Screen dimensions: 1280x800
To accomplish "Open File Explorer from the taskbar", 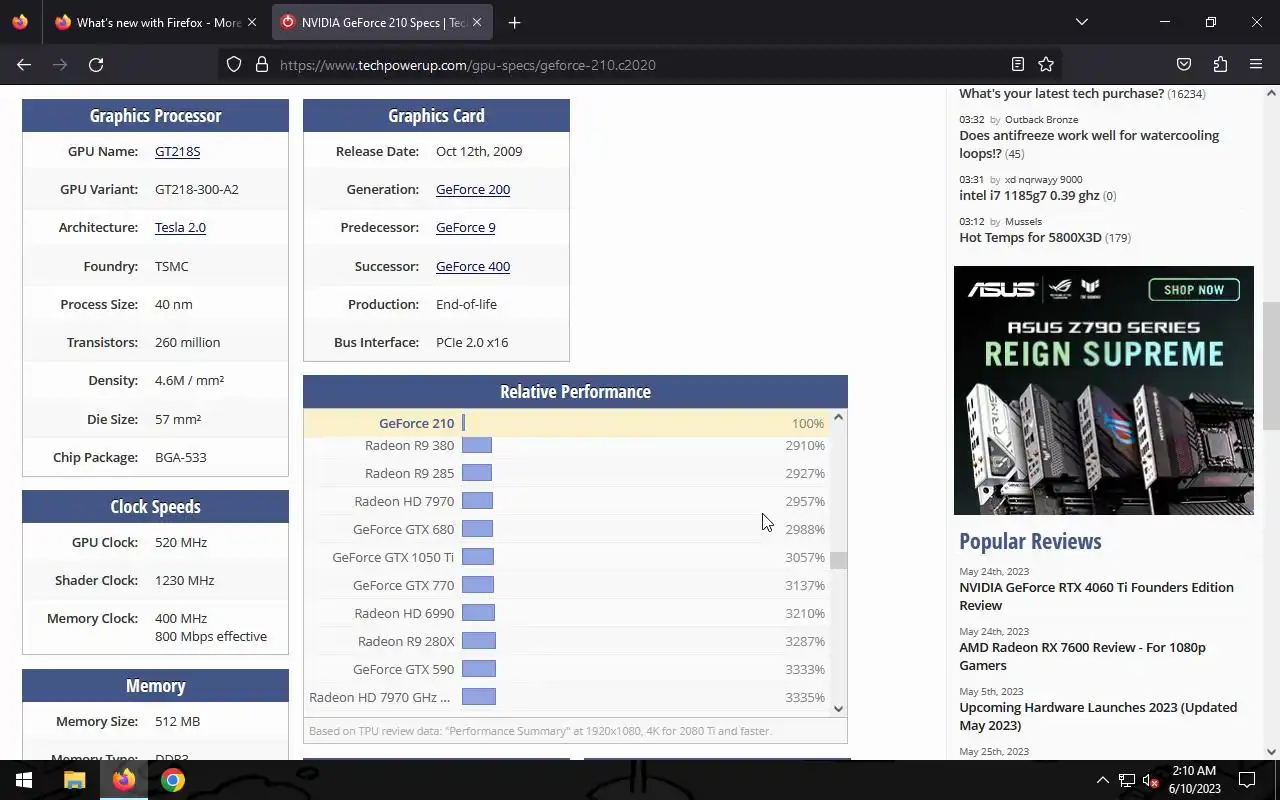I will (74, 780).
